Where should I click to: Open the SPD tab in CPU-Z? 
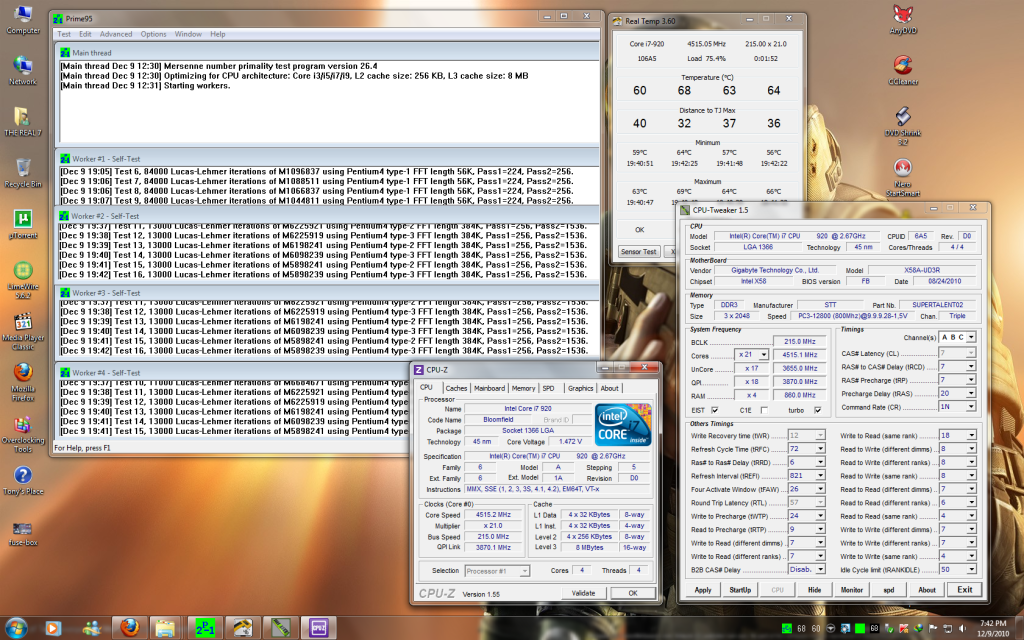tap(549, 388)
